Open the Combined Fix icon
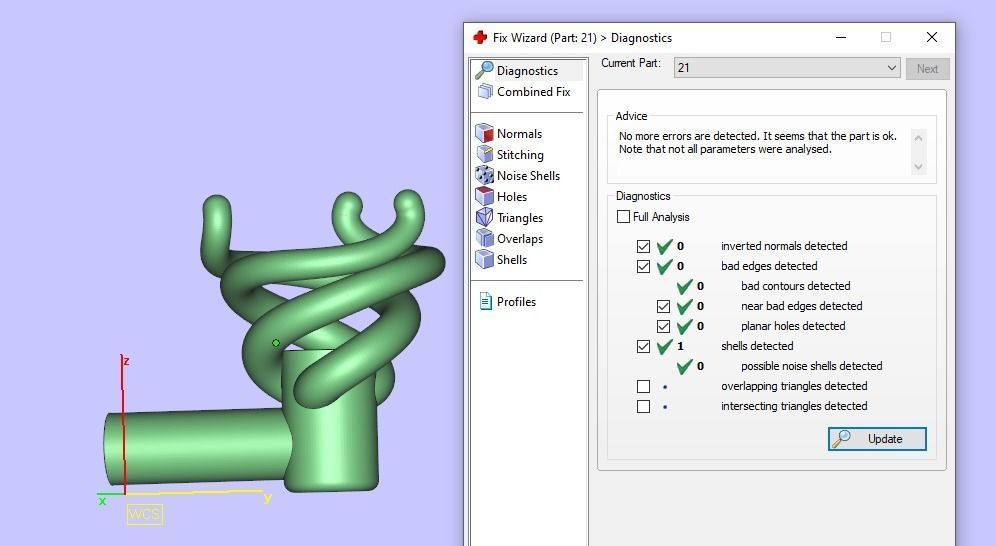Image resolution: width=996 pixels, height=546 pixels. [x=485, y=91]
